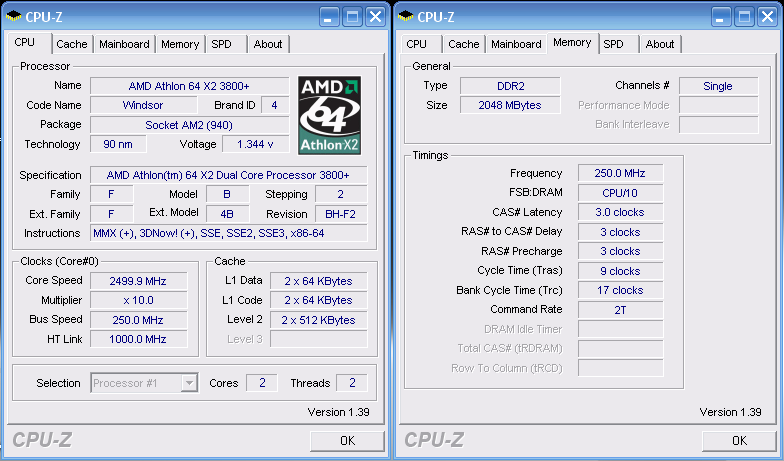The width and height of the screenshot is (784, 461).
Task: Minimize the right CPU-Z window
Action: [721, 17]
